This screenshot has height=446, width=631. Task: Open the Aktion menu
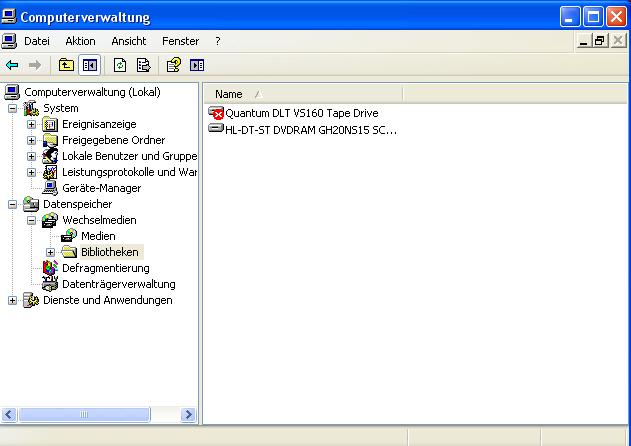(80, 41)
